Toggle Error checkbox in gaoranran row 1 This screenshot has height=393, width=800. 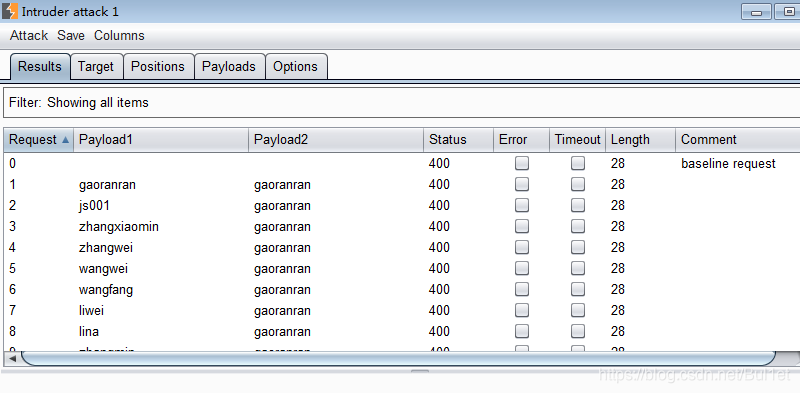[x=522, y=184]
